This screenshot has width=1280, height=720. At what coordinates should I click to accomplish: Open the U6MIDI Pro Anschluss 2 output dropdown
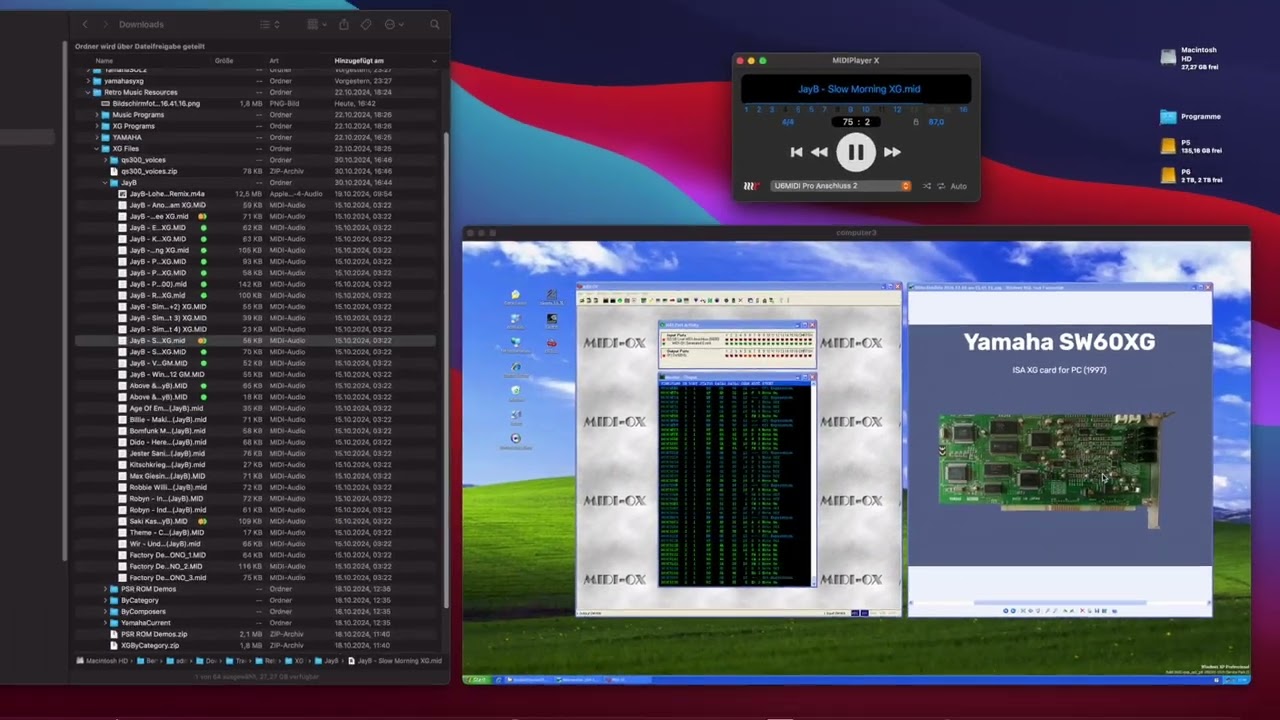(x=840, y=186)
